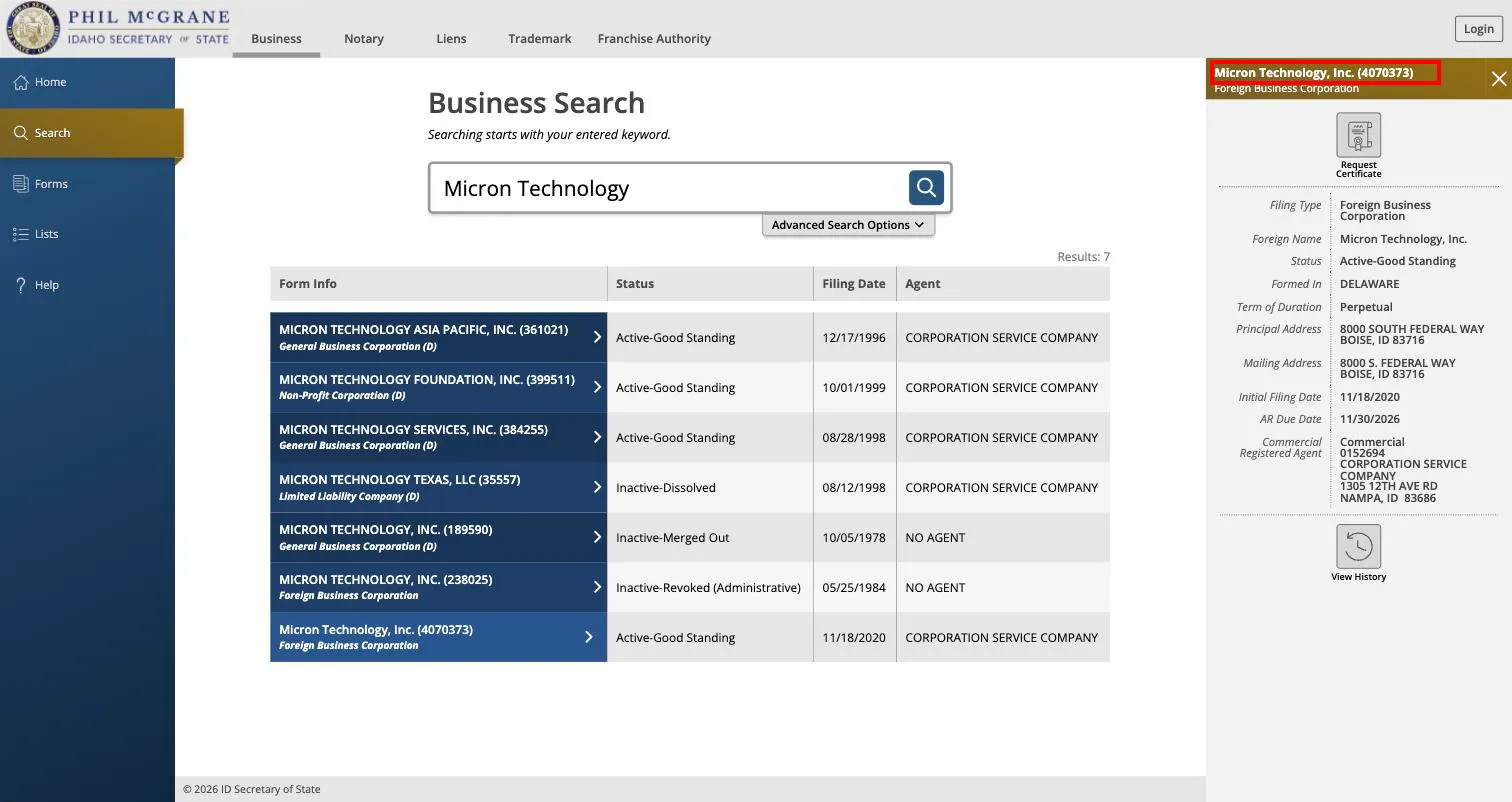The image size is (1512, 802).
Task: Click the filing date 10/05/1978
Action: click(854, 538)
